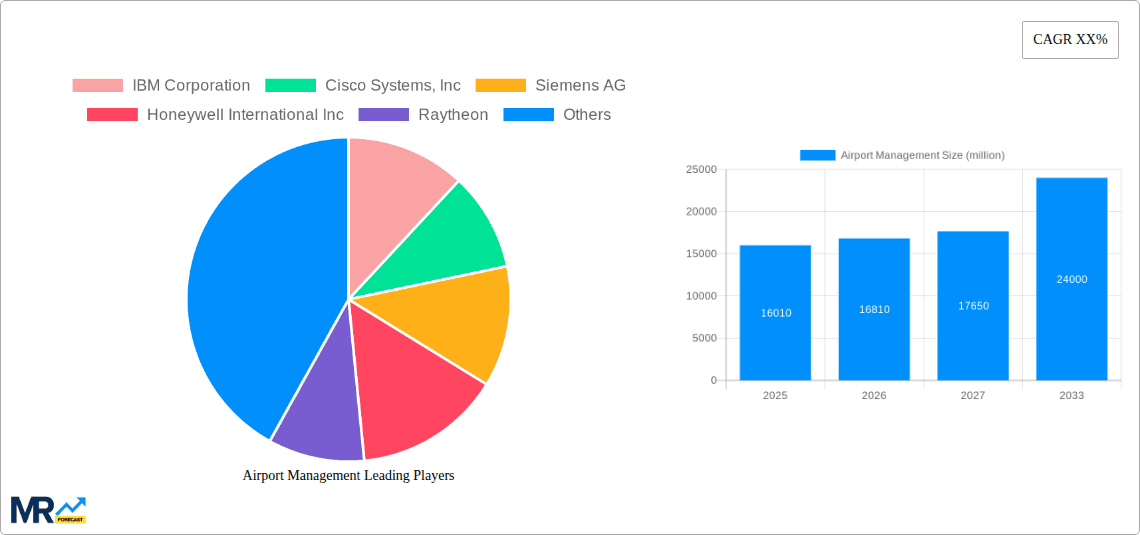1140x535 pixels.
Task: Click the 0 y-axis label
Action: [713, 380]
